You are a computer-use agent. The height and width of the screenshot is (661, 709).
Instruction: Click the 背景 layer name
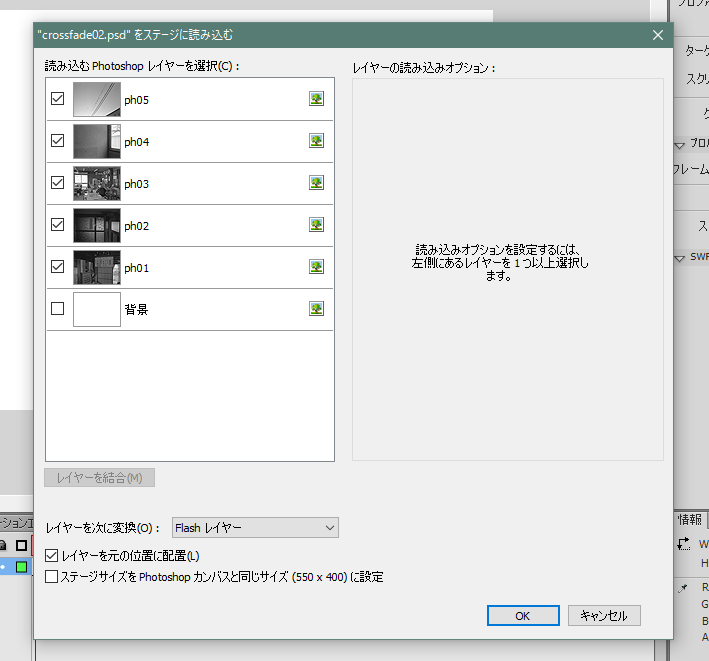click(136, 310)
